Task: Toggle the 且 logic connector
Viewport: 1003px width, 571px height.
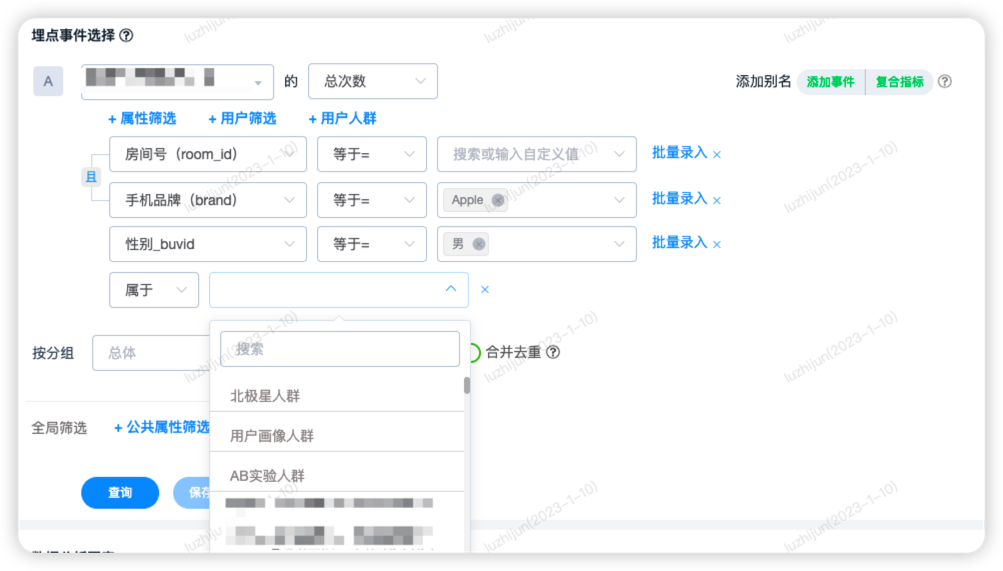Action: [90, 177]
